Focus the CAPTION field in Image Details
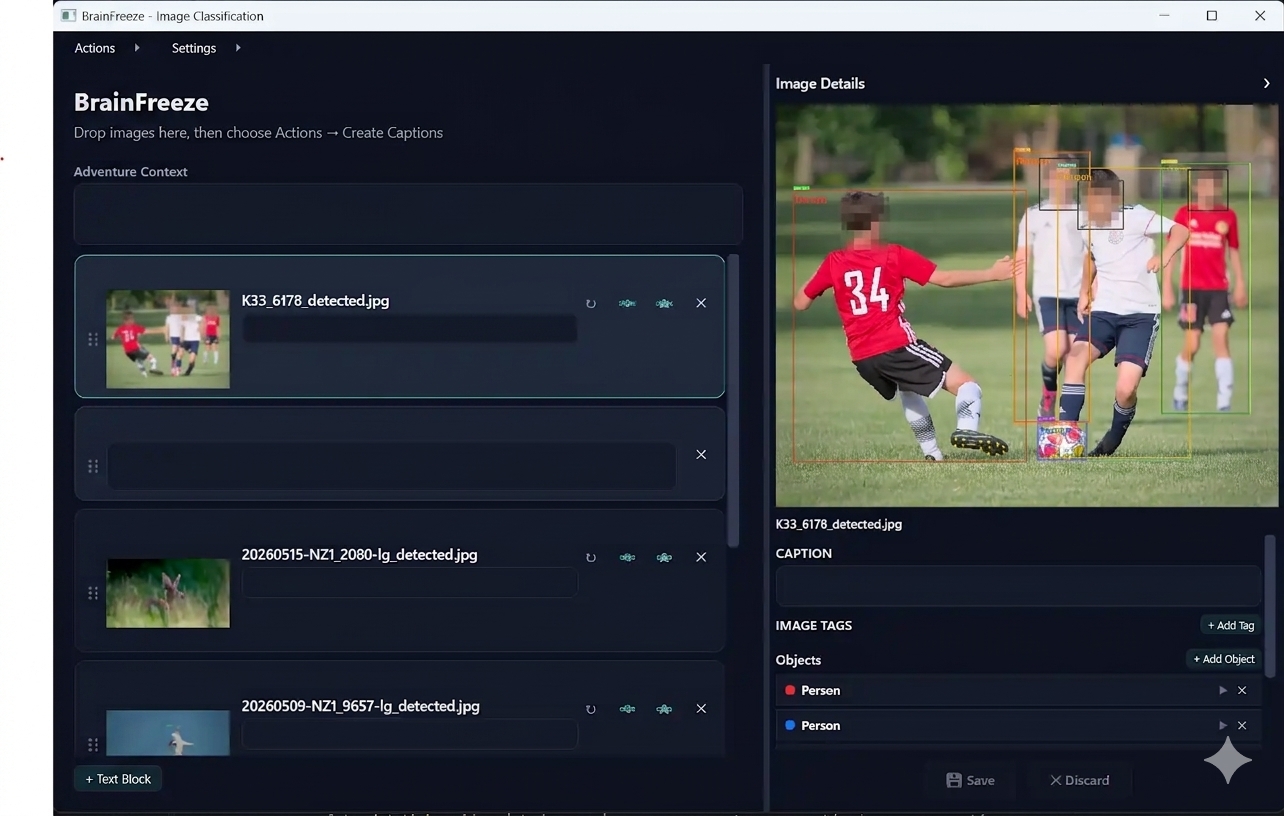The image size is (1284, 816). [x=1018, y=586]
